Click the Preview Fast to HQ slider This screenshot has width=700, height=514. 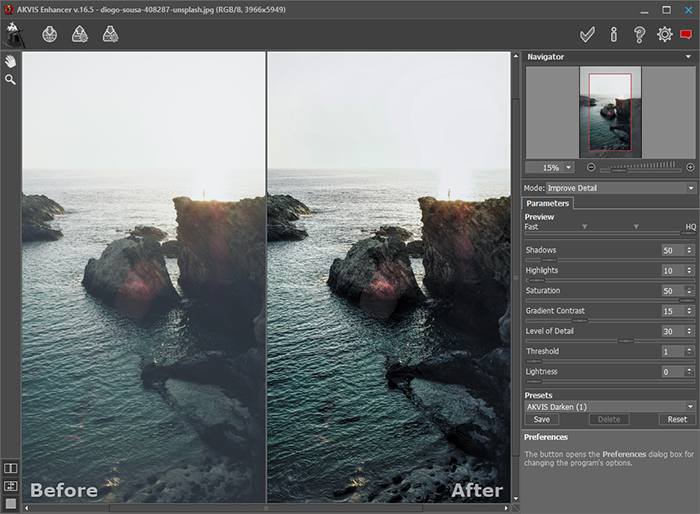(x=609, y=233)
